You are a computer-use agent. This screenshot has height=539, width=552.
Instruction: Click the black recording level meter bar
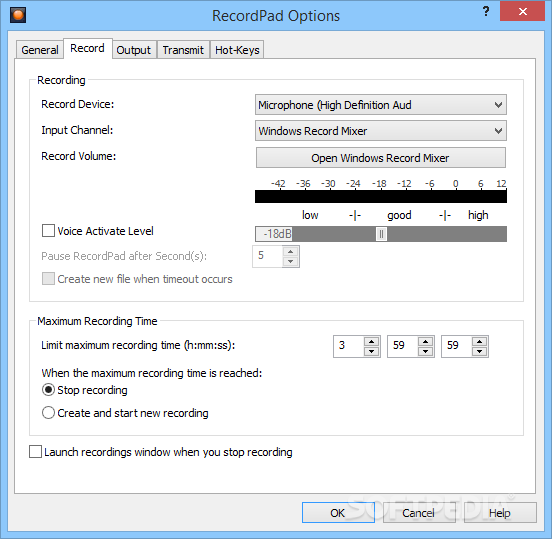tap(381, 196)
